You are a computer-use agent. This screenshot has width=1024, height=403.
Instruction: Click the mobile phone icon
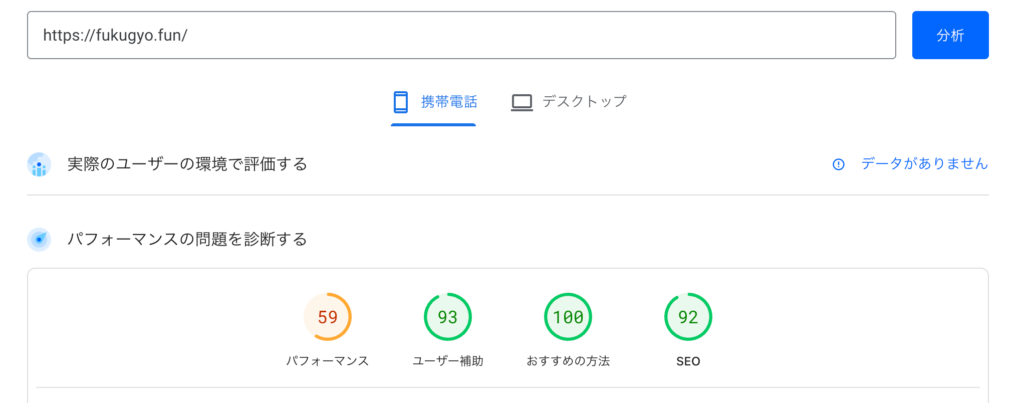pos(401,102)
